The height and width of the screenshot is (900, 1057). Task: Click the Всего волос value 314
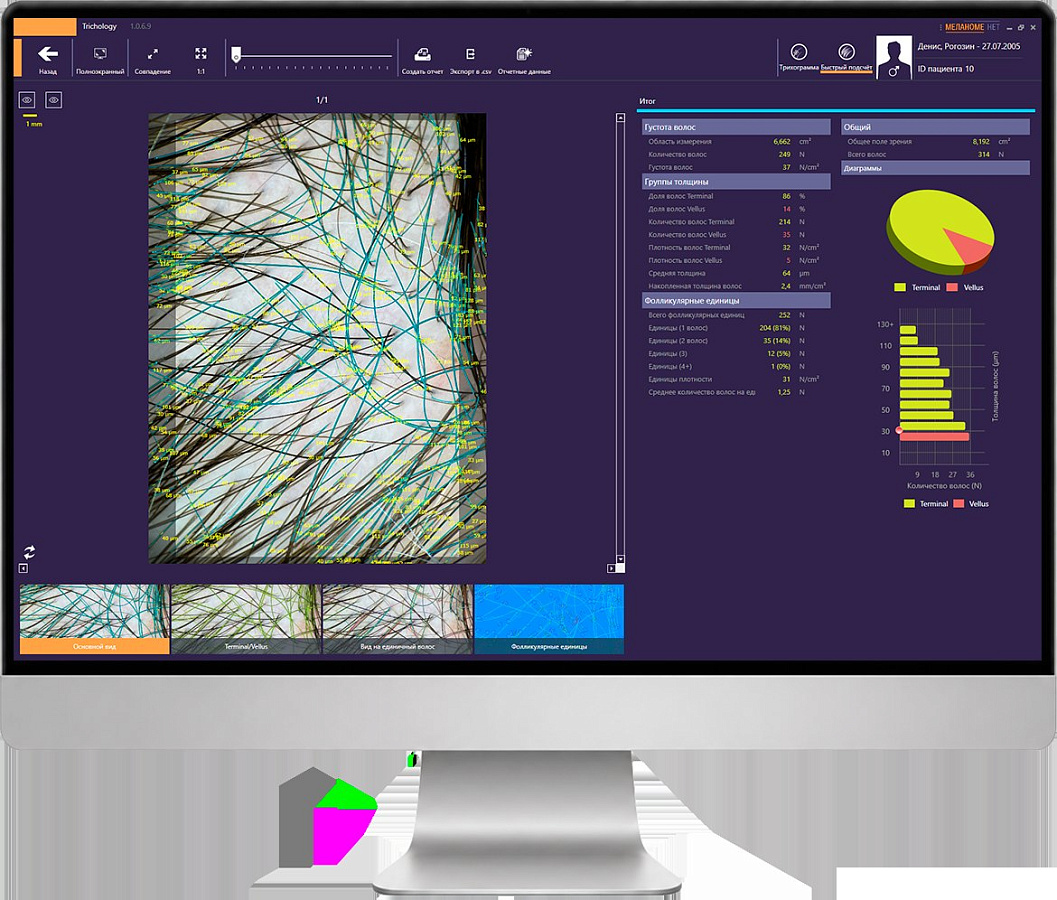click(x=984, y=154)
